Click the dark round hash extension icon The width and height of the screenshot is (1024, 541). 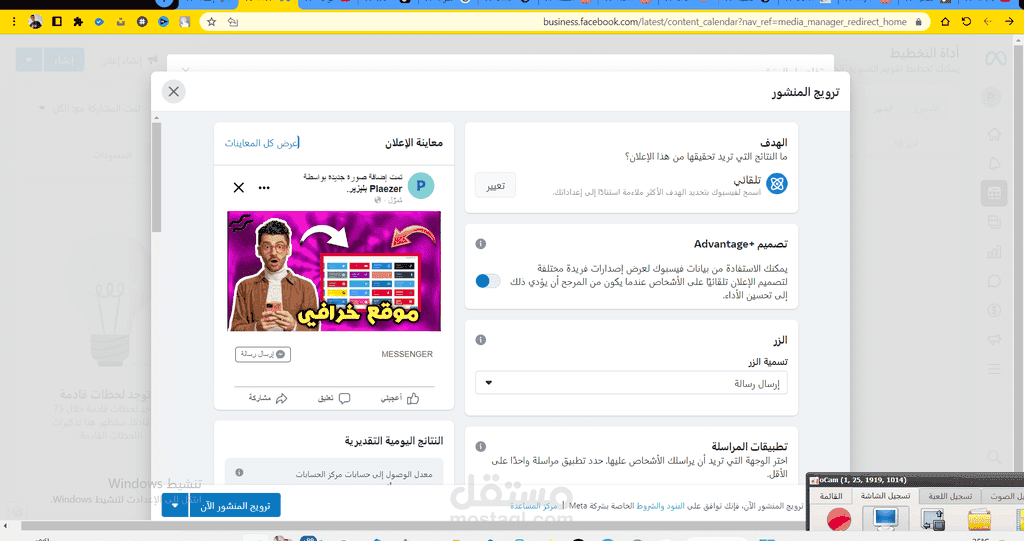click(142, 22)
